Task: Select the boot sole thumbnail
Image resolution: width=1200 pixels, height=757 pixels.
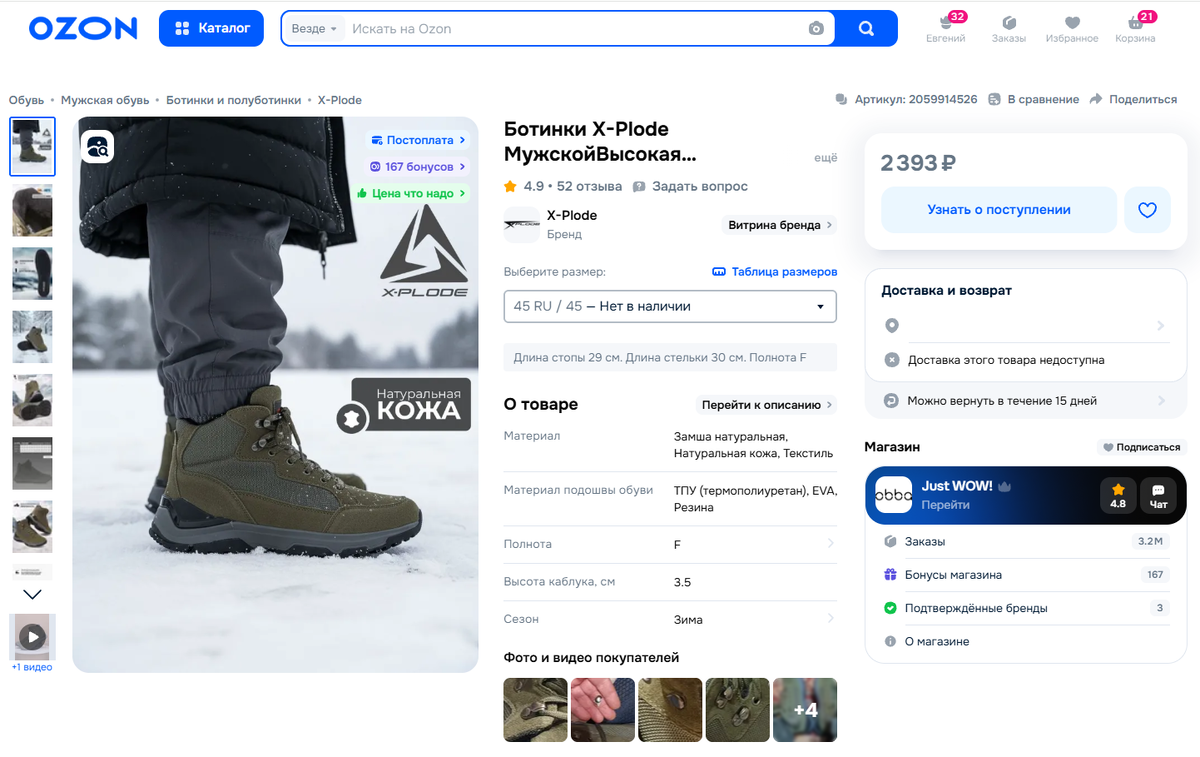Action: point(32,273)
